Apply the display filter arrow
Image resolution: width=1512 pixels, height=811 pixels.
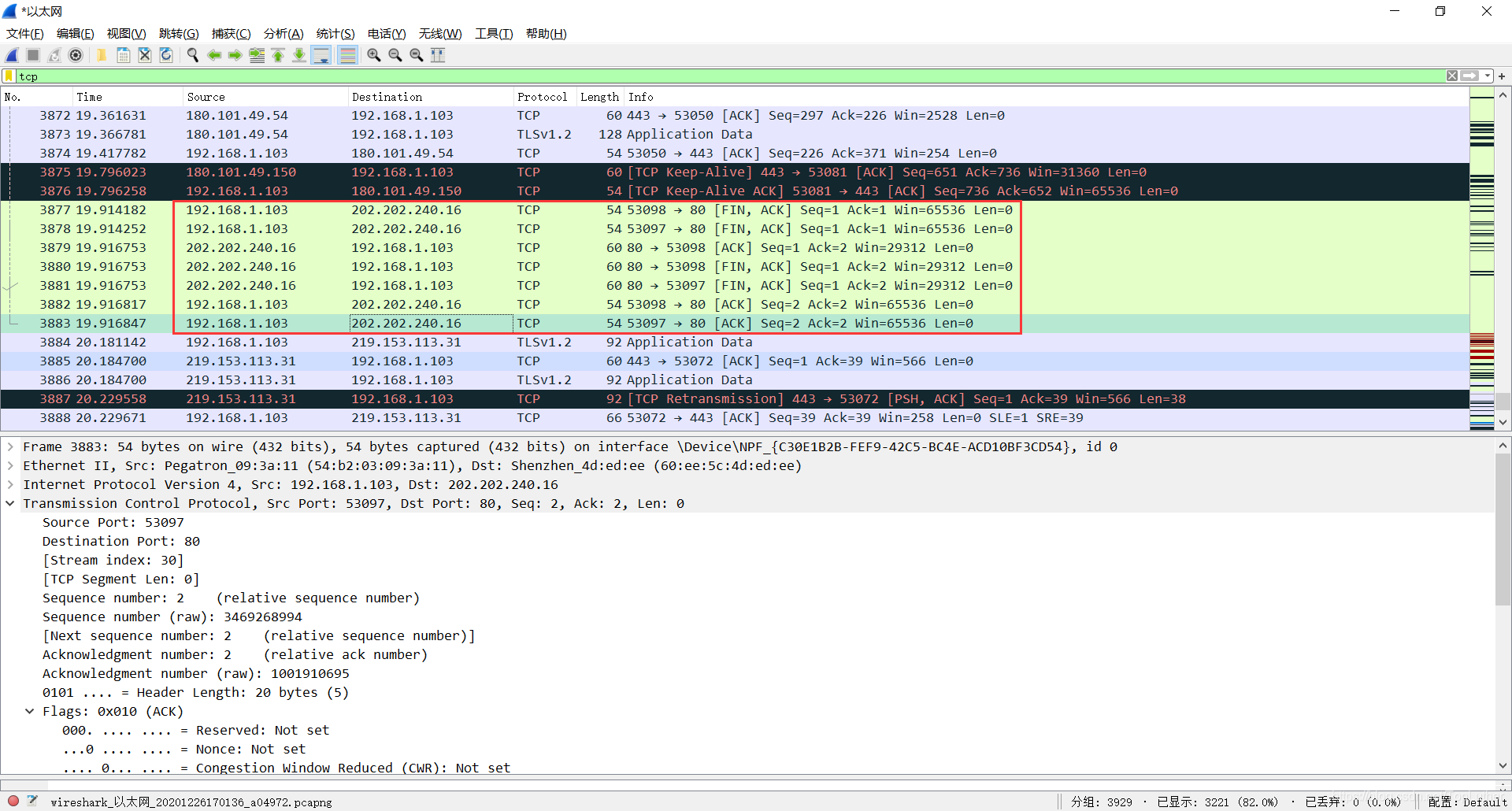(x=1469, y=76)
